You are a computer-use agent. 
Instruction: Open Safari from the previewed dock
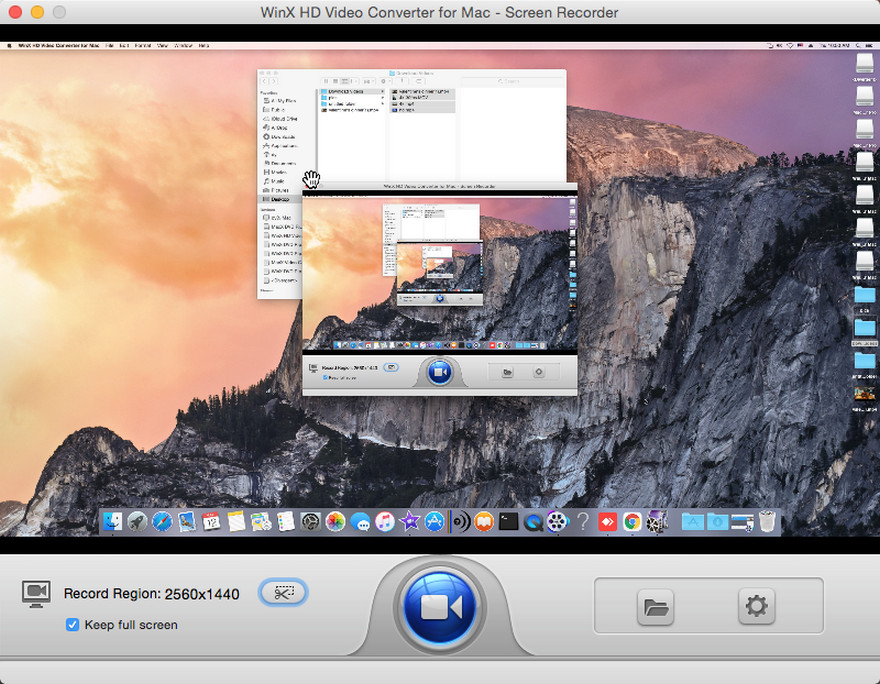(x=162, y=521)
